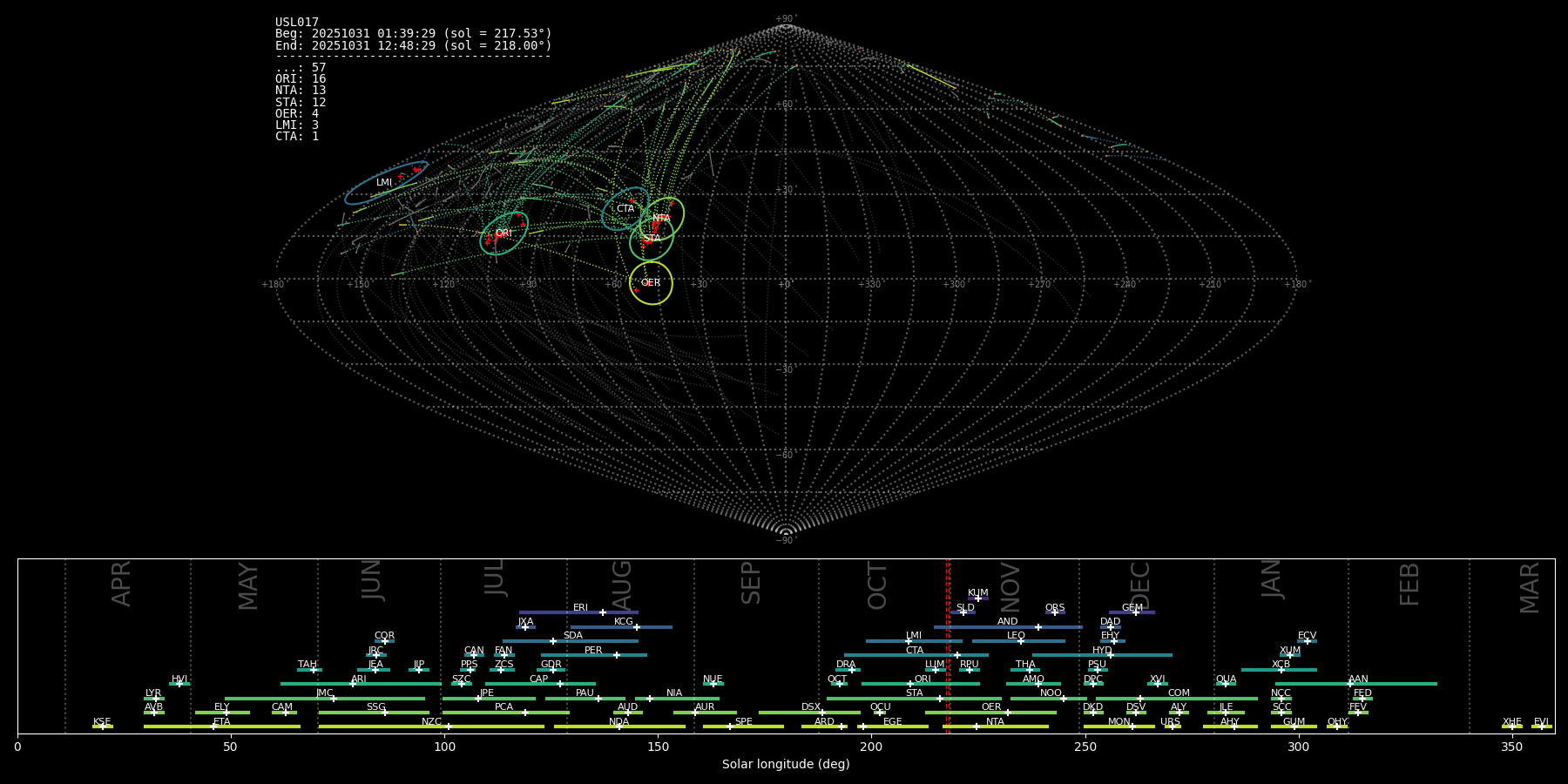
Task: Click the OCT month label on timeline
Action: 877,585
